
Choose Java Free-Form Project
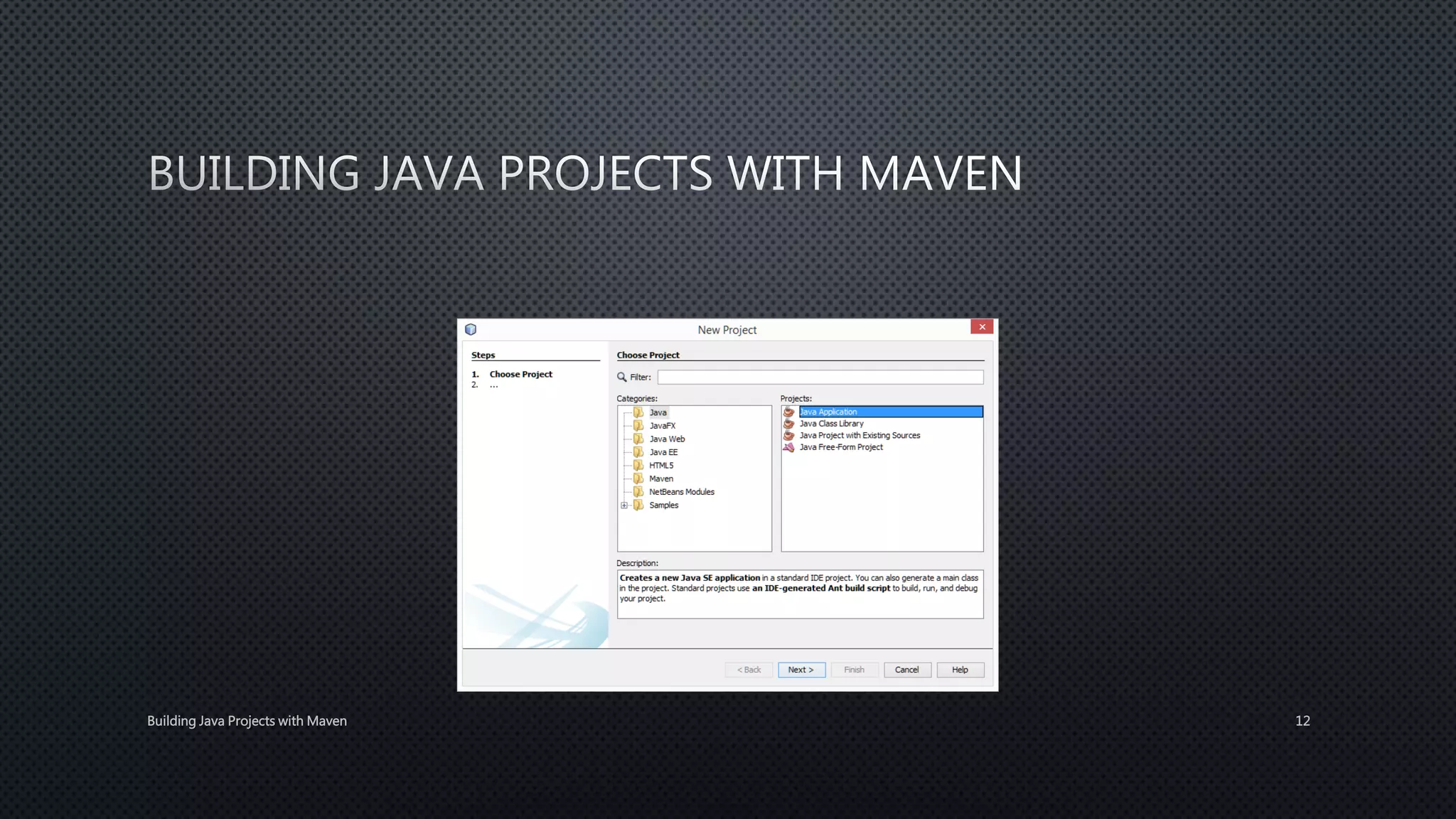click(841, 447)
